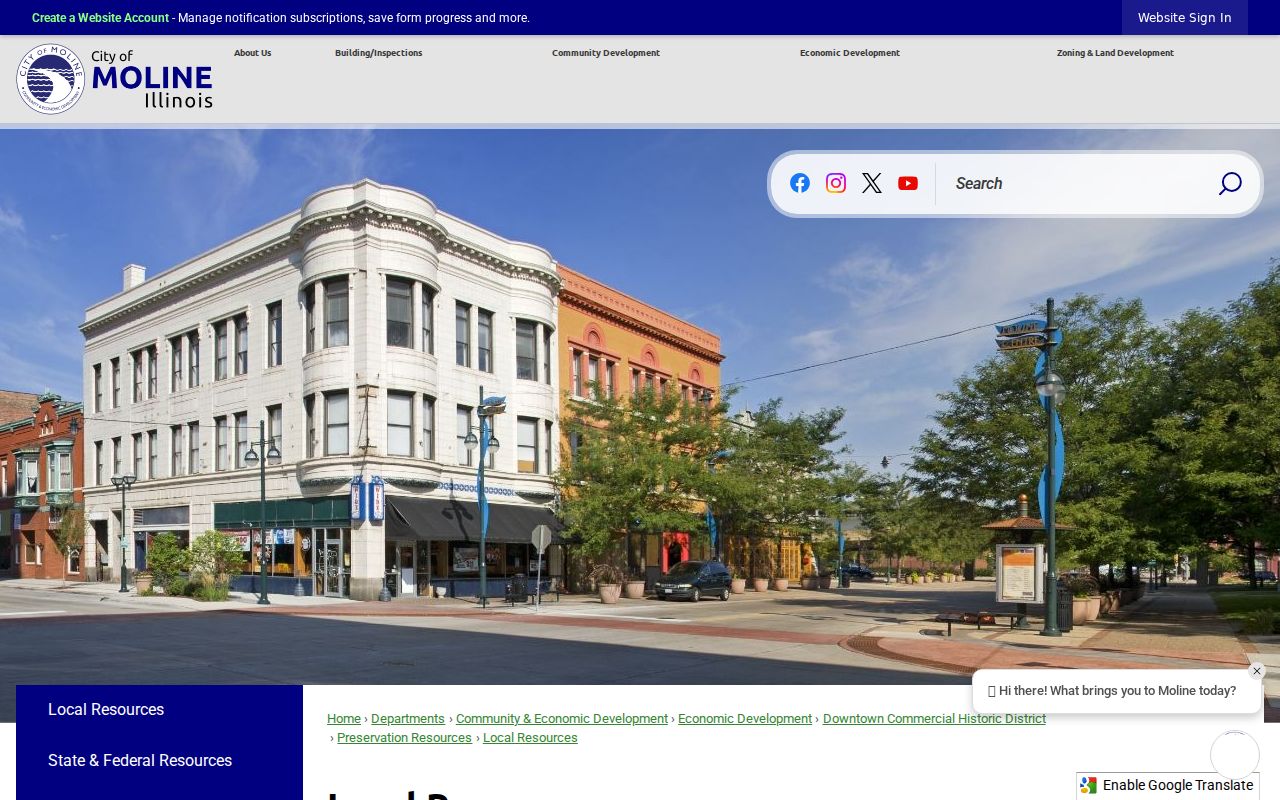Click the magnifying glass search icon
The width and height of the screenshot is (1280, 800).
pos(1229,184)
